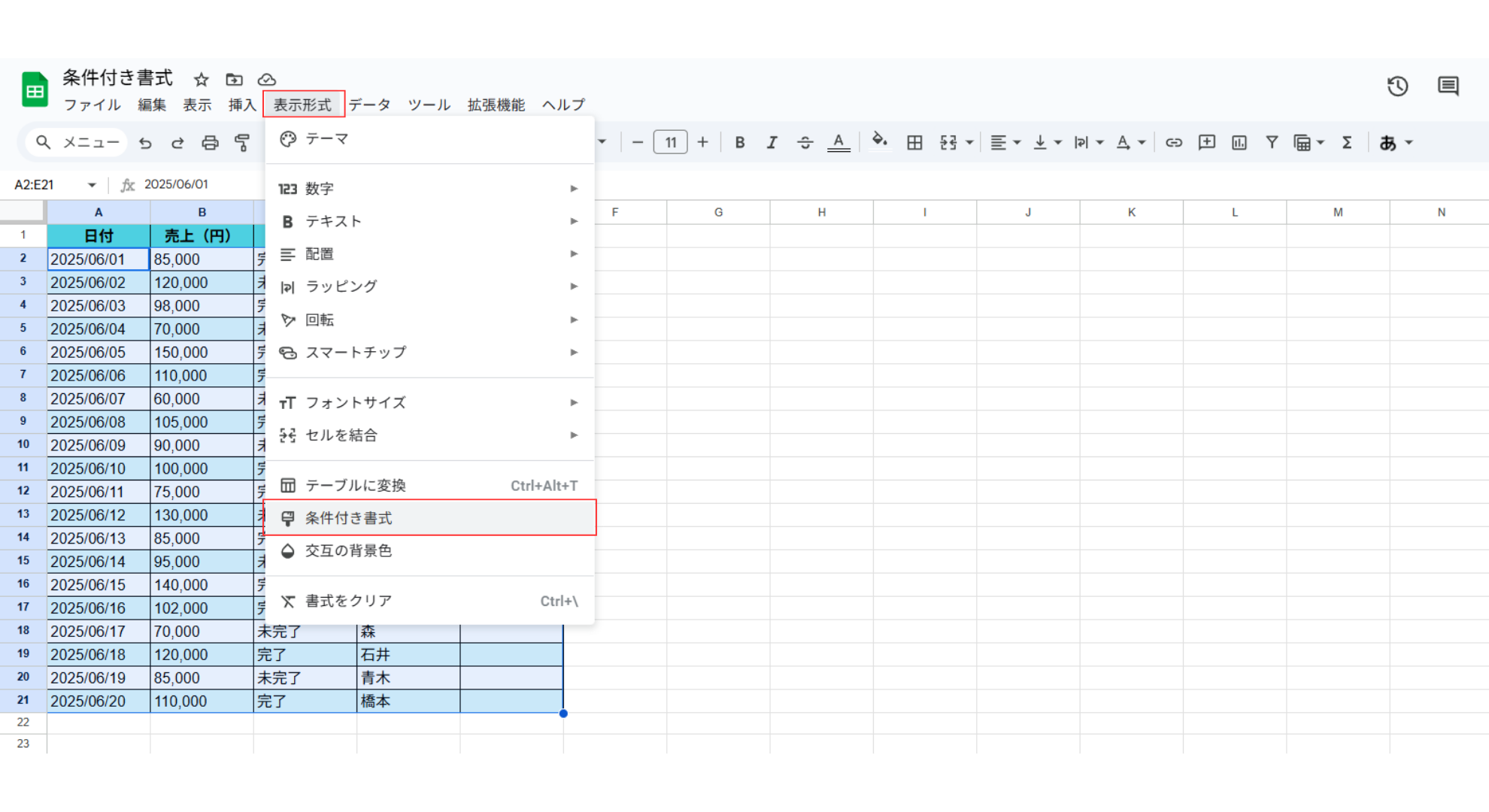The width and height of the screenshot is (1489, 812).
Task: Open version history clock icon
Action: point(1397,86)
